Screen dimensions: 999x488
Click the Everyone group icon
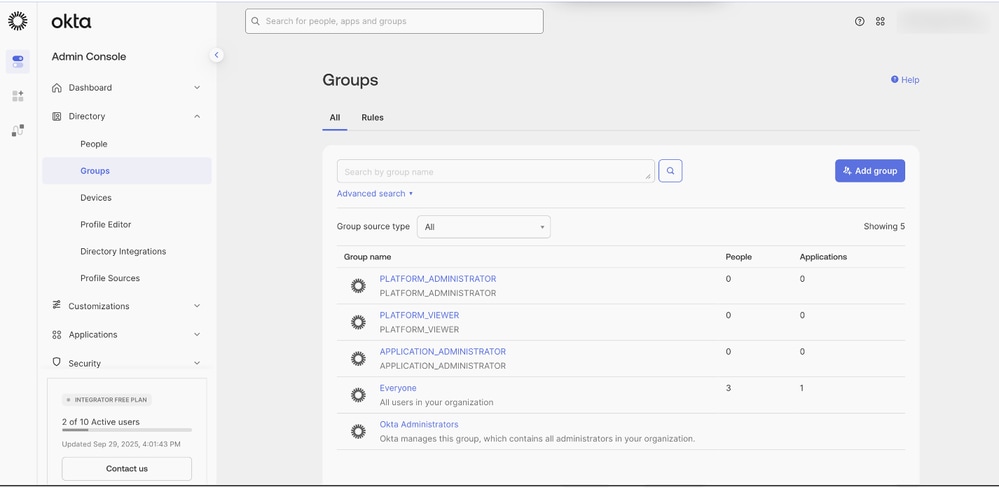(x=358, y=395)
